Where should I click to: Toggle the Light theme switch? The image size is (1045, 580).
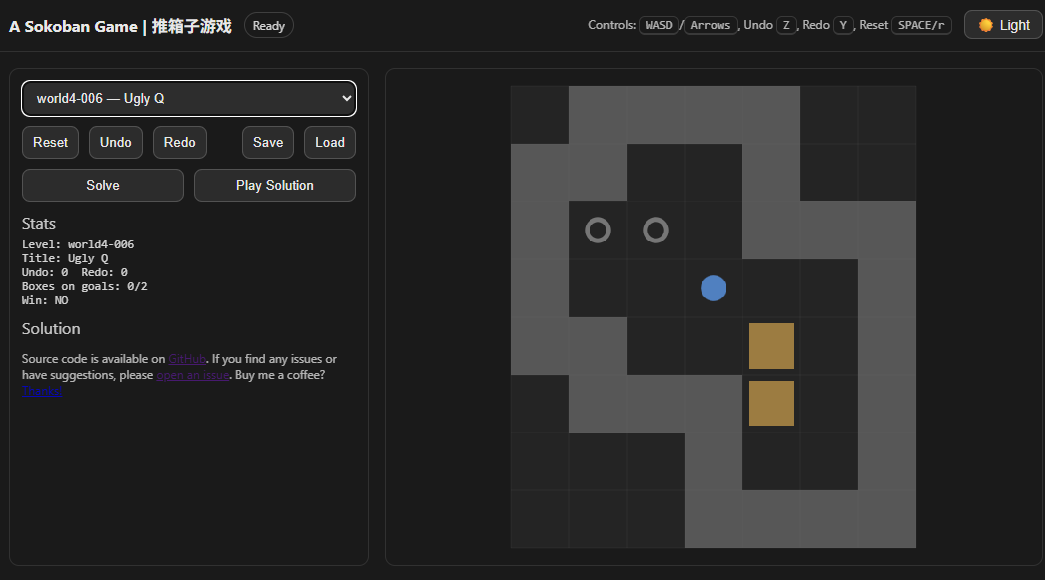click(x=1003, y=25)
